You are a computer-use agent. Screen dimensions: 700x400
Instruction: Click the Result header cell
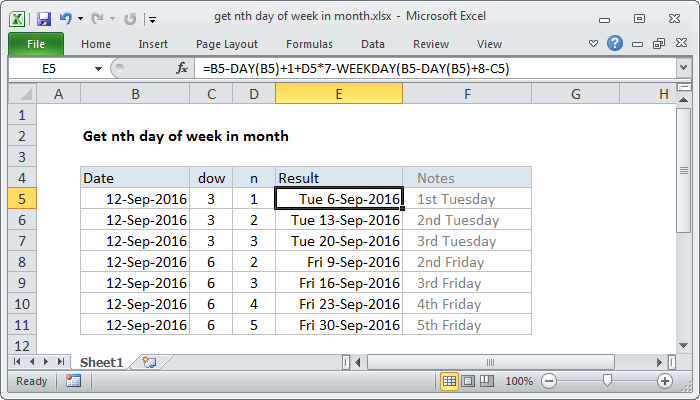click(339, 178)
